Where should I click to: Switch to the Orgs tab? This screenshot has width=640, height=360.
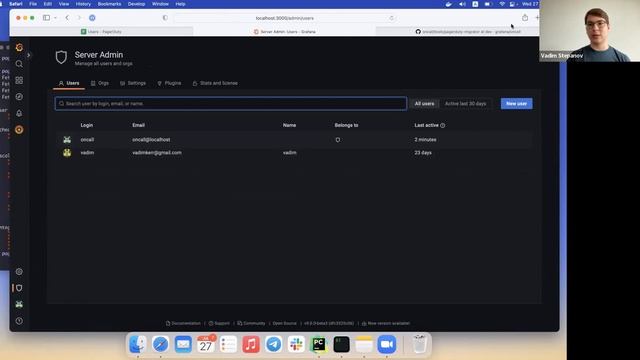click(x=100, y=83)
